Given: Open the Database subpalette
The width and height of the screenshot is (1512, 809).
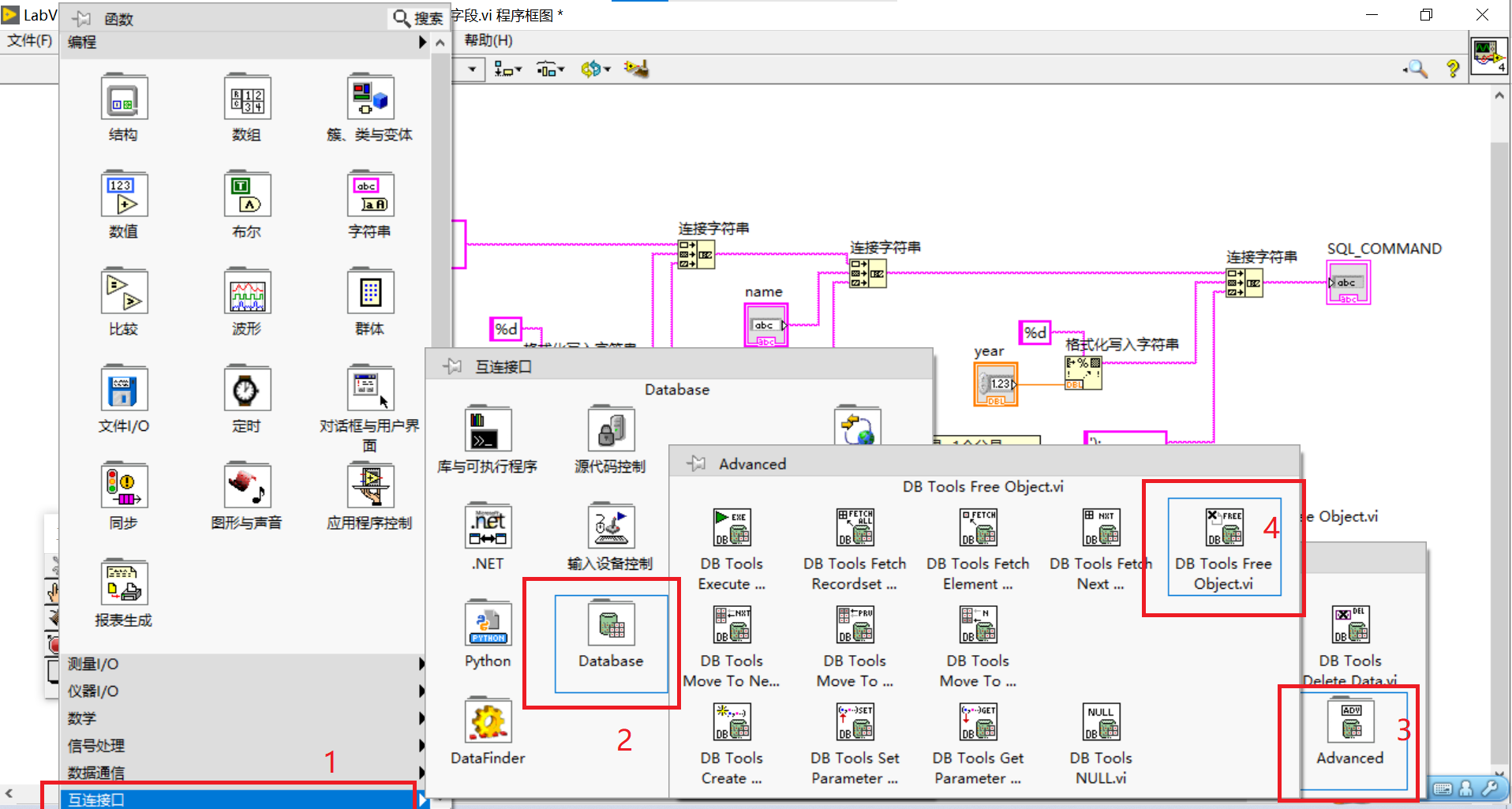Looking at the screenshot, I should point(611,643).
